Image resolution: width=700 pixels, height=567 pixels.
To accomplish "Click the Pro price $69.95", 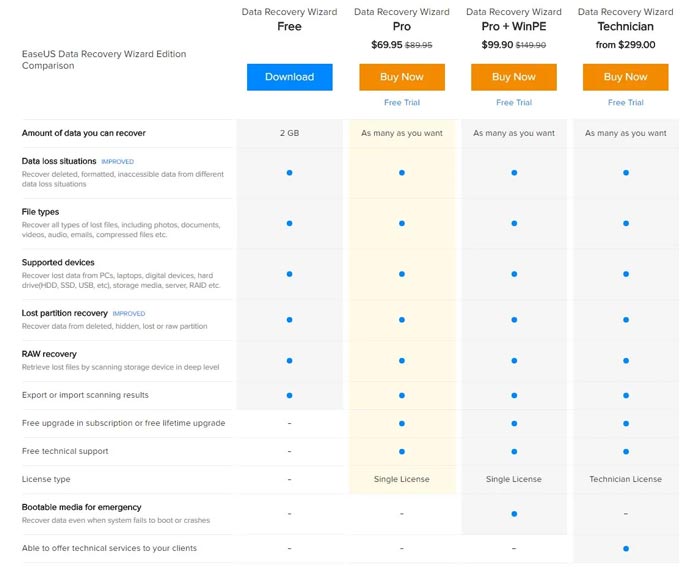I will pos(386,45).
